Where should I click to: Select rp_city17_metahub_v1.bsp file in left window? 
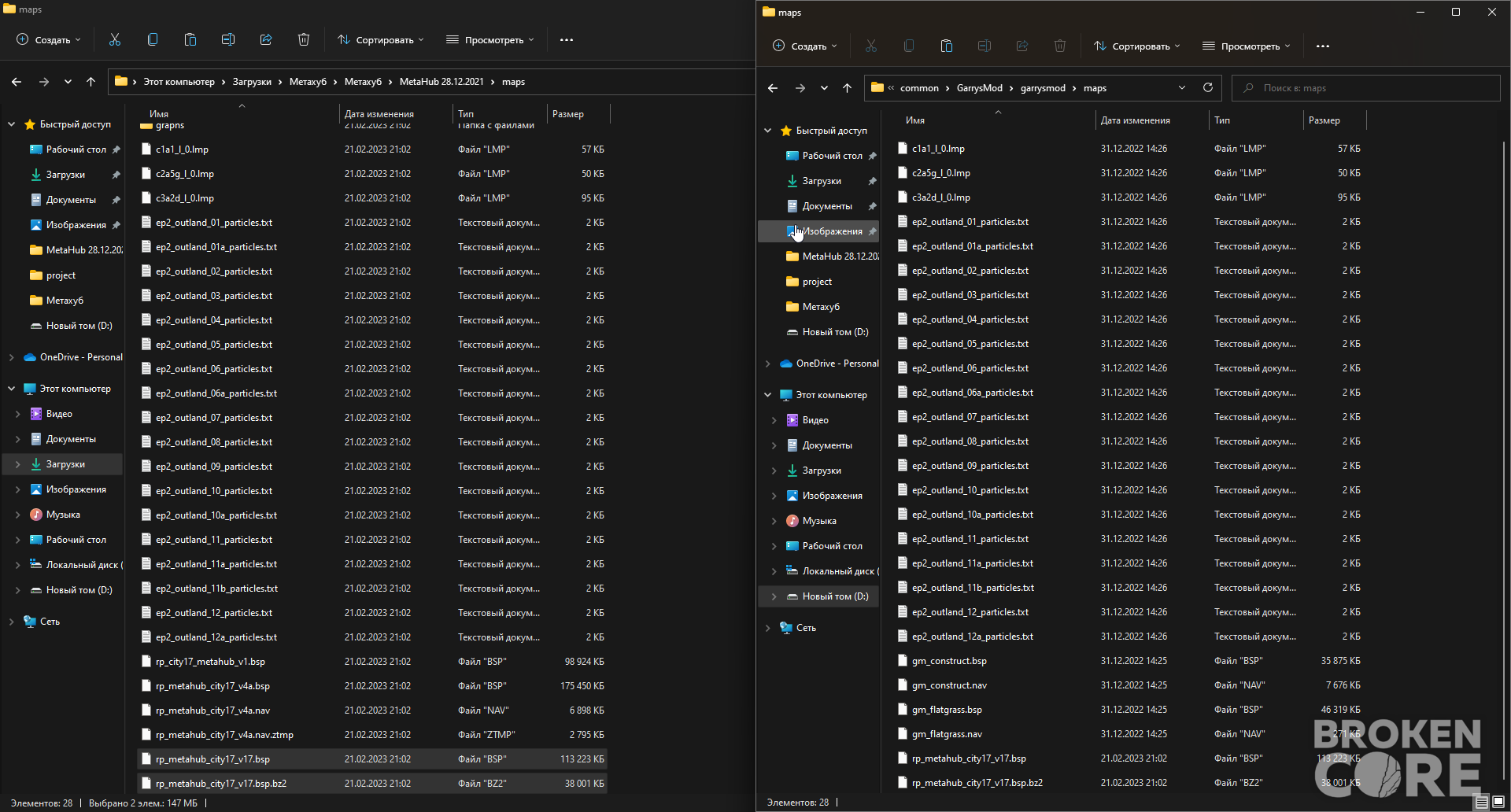(x=373, y=662)
